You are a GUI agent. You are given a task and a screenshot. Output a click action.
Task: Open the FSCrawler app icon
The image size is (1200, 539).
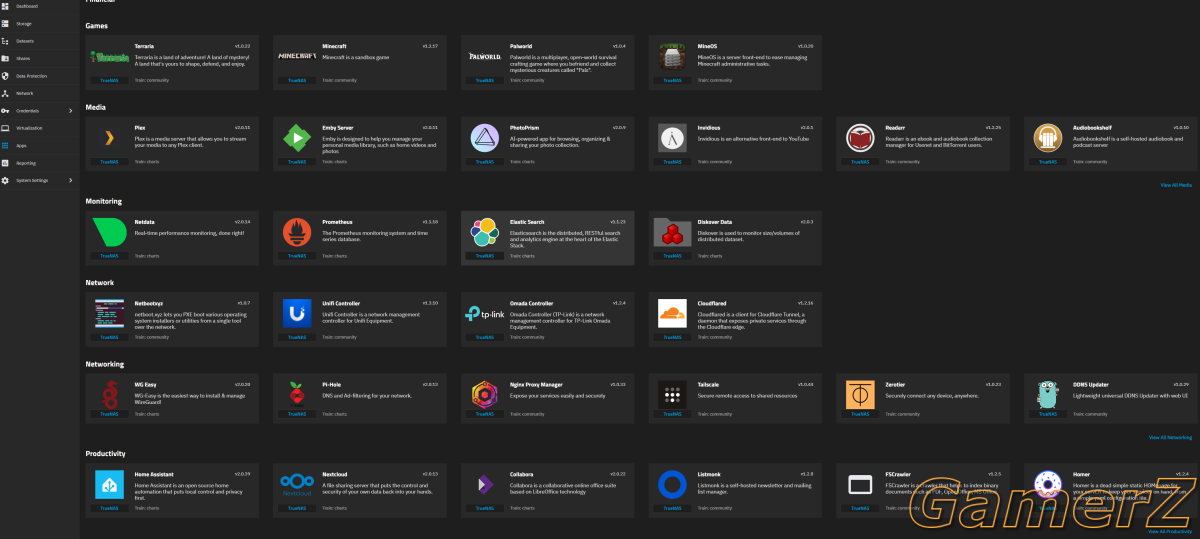tap(861, 485)
